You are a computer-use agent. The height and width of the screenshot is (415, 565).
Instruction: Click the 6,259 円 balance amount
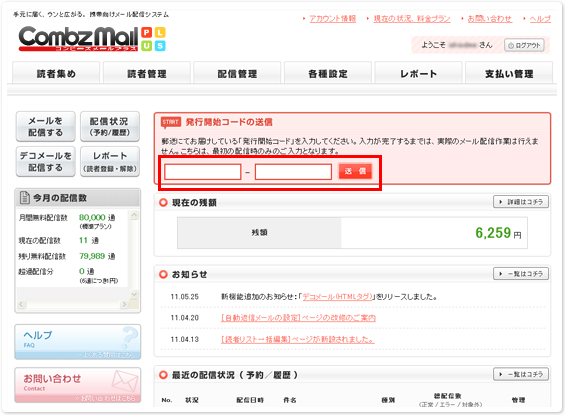(x=498, y=233)
